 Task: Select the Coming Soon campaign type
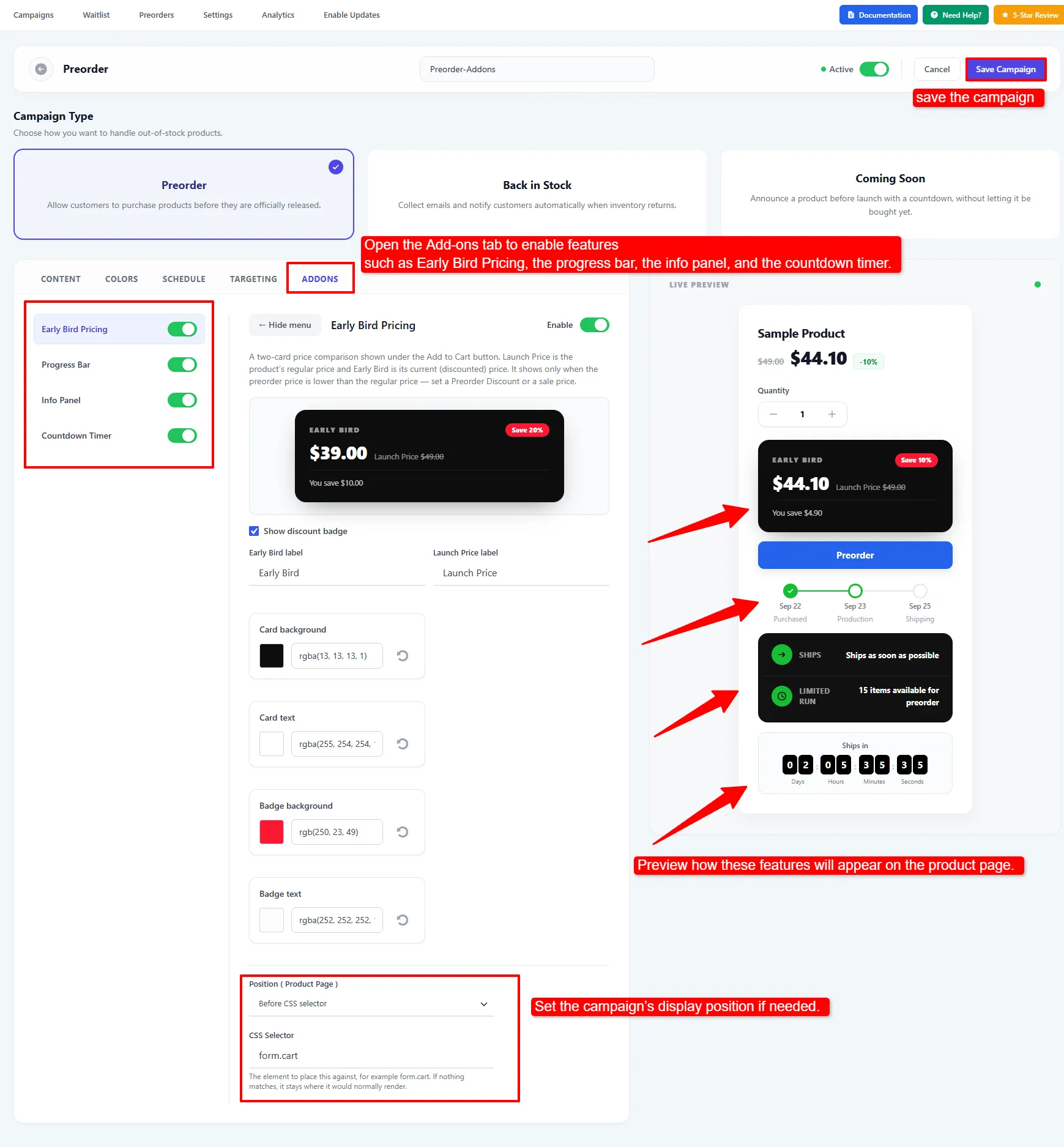(x=890, y=195)
